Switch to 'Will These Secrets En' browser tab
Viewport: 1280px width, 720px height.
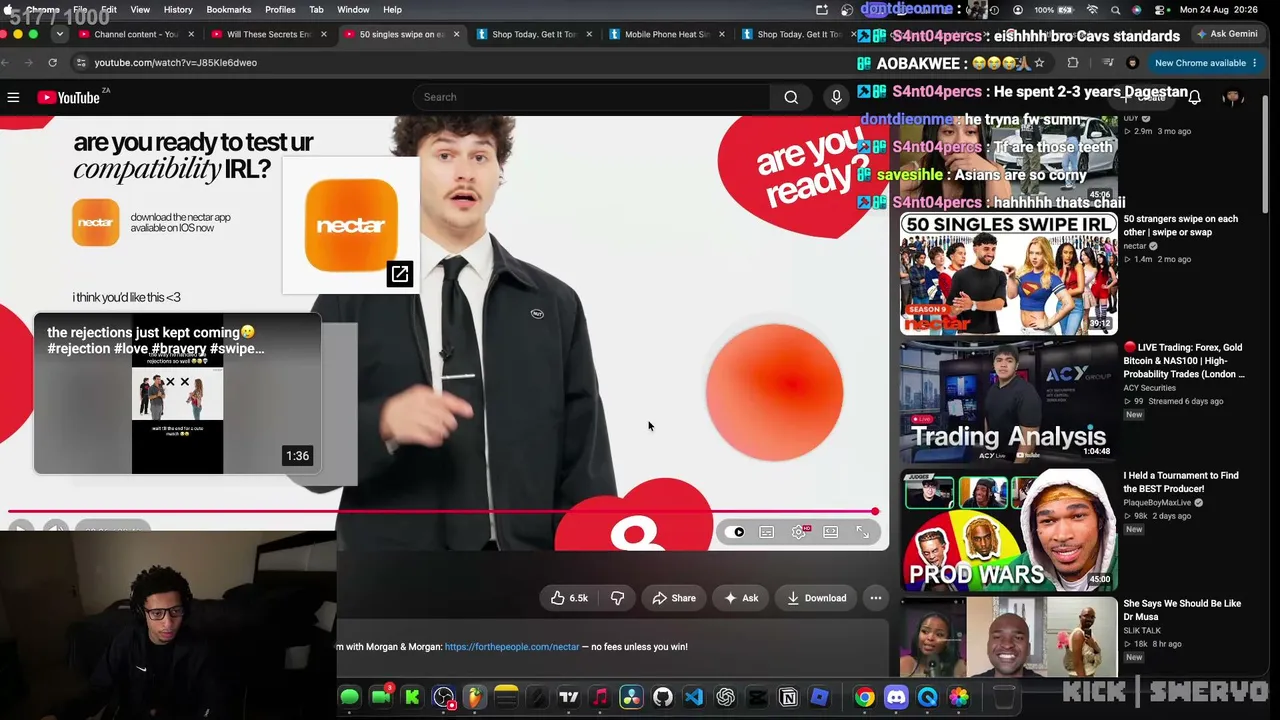tap(269, 34)
